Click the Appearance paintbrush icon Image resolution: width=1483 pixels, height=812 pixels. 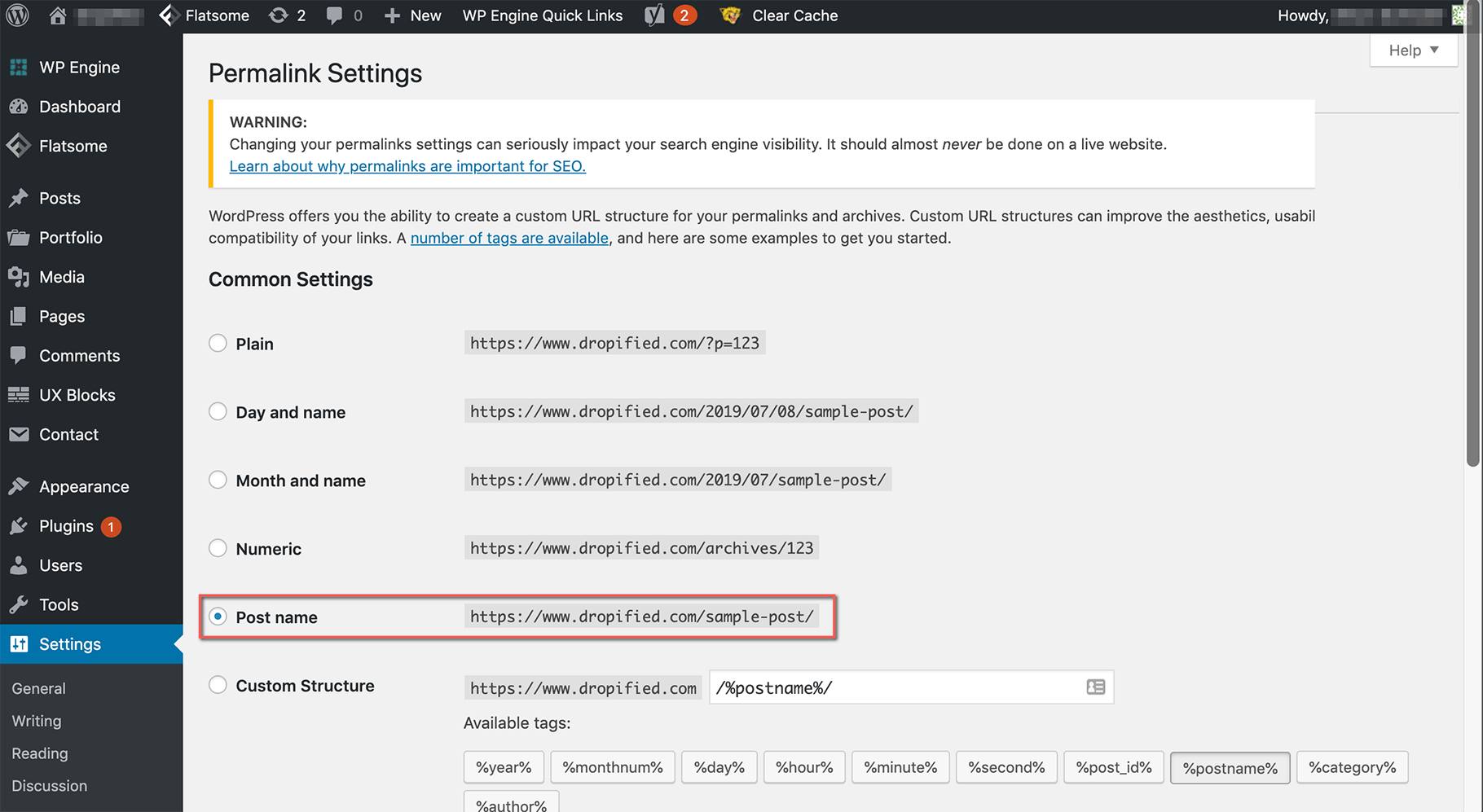click(x=19, y=486)
